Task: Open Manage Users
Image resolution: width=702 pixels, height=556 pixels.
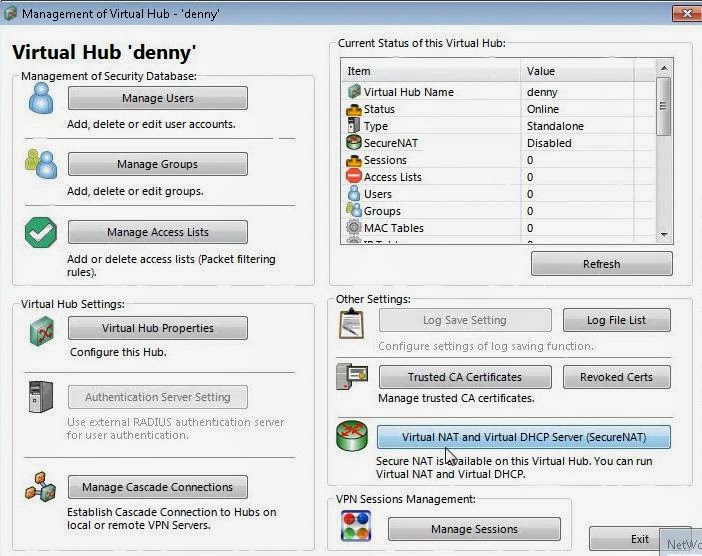Action: click(158, 98)
